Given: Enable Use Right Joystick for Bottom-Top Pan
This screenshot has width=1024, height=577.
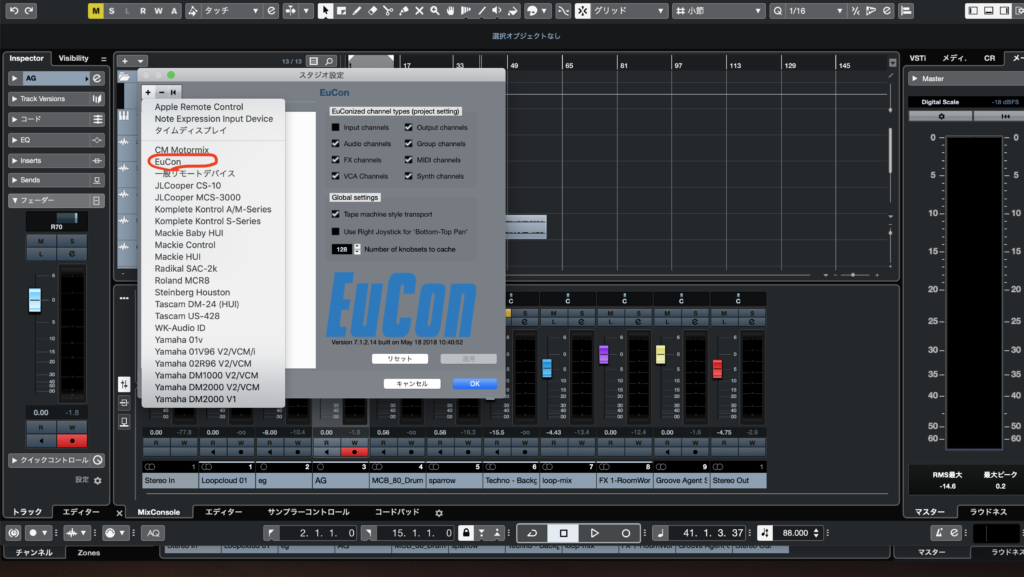Looking at the screenshot, I should click(337, 231).
